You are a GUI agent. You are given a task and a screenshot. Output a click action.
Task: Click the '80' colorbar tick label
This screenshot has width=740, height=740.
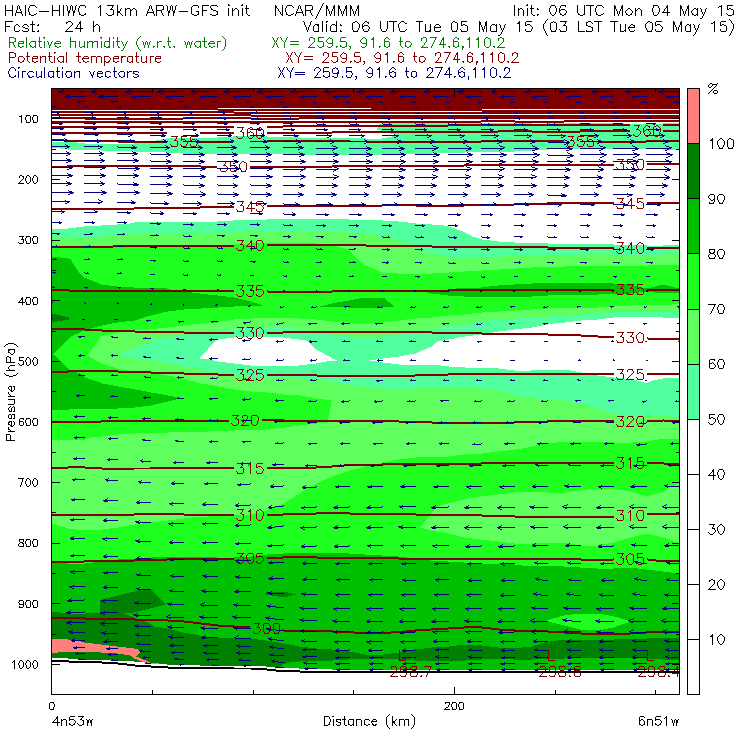click(x=717, y=254)
